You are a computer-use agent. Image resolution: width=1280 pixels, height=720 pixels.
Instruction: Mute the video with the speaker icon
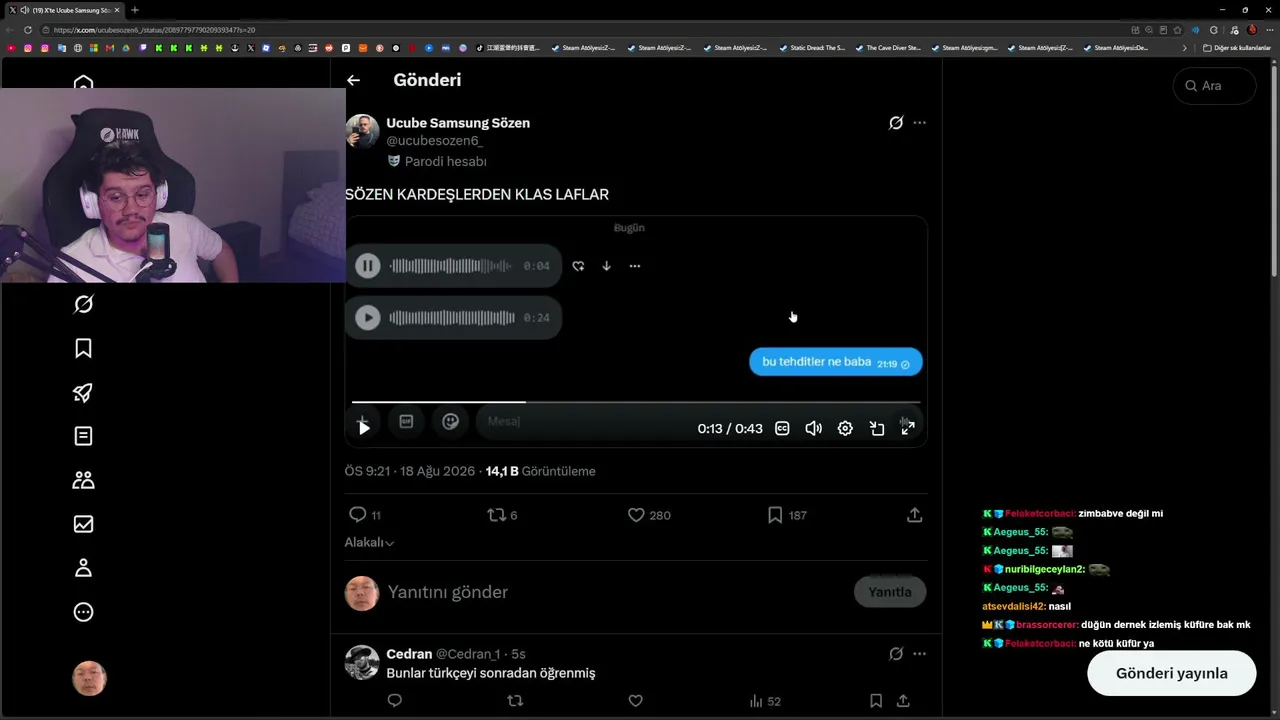[x=814, y=428]
